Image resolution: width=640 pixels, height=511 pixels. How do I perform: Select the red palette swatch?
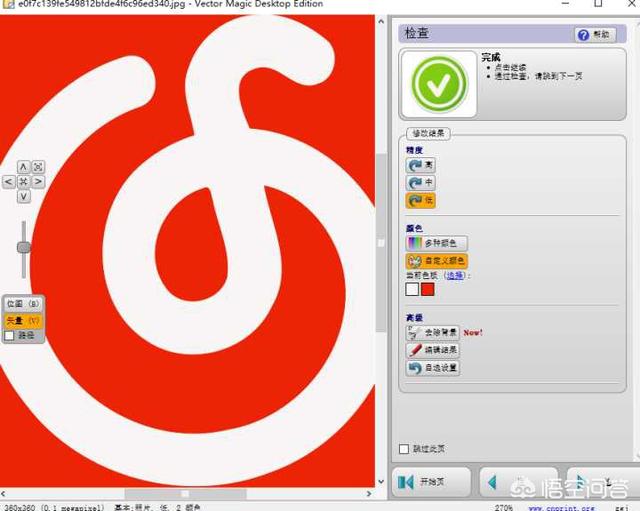tap(427, 289)
